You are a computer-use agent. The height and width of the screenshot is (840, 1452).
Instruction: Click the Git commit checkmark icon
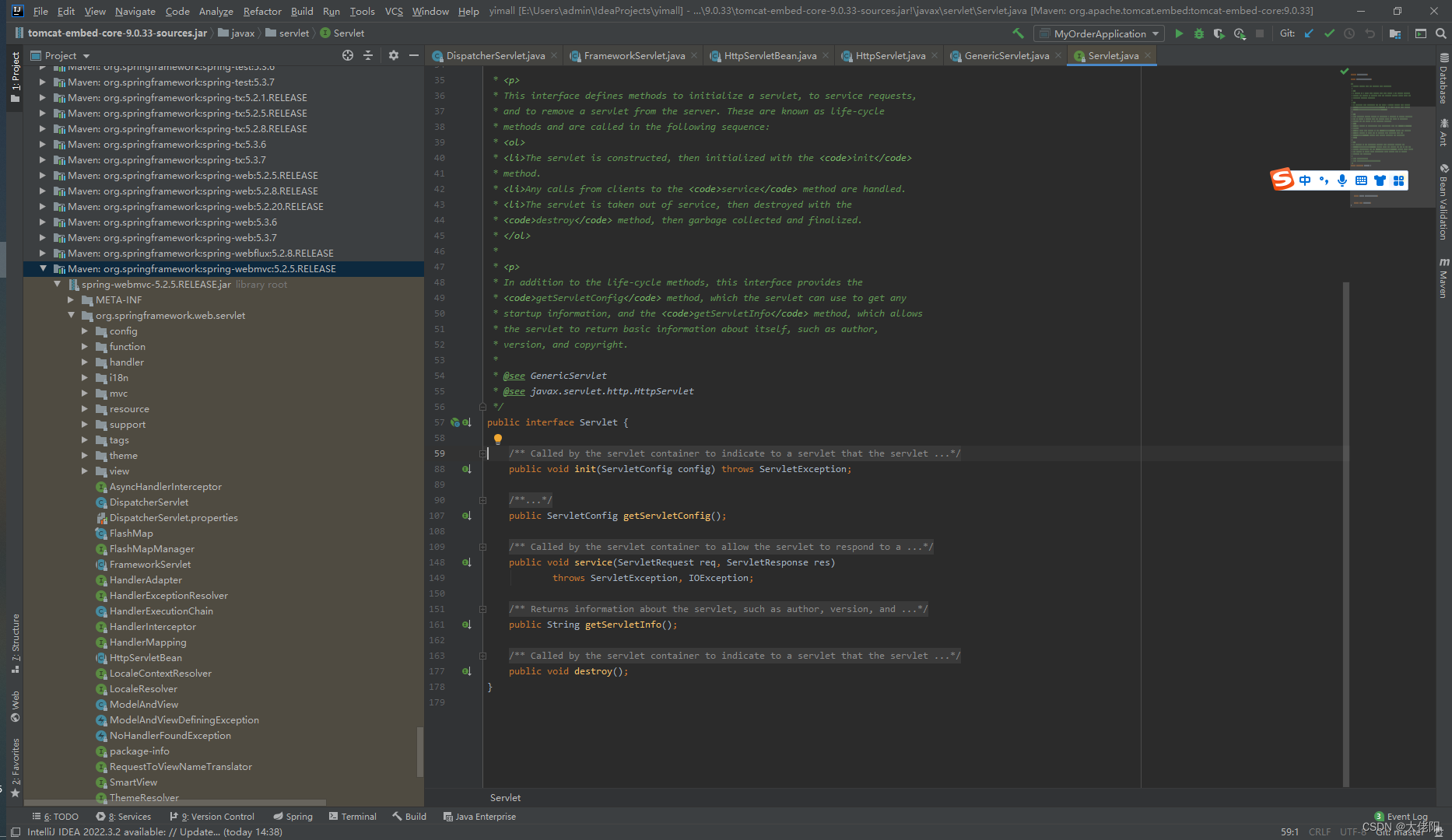[1329, 33]
